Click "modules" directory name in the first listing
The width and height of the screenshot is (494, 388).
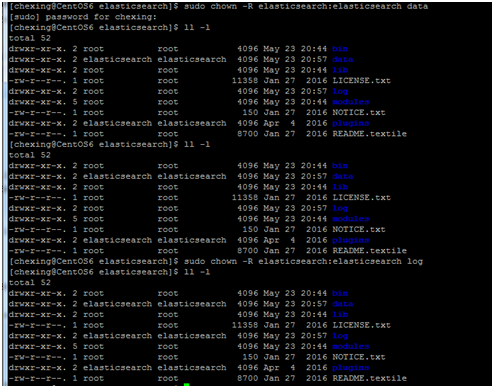click(x=351, y=102)
